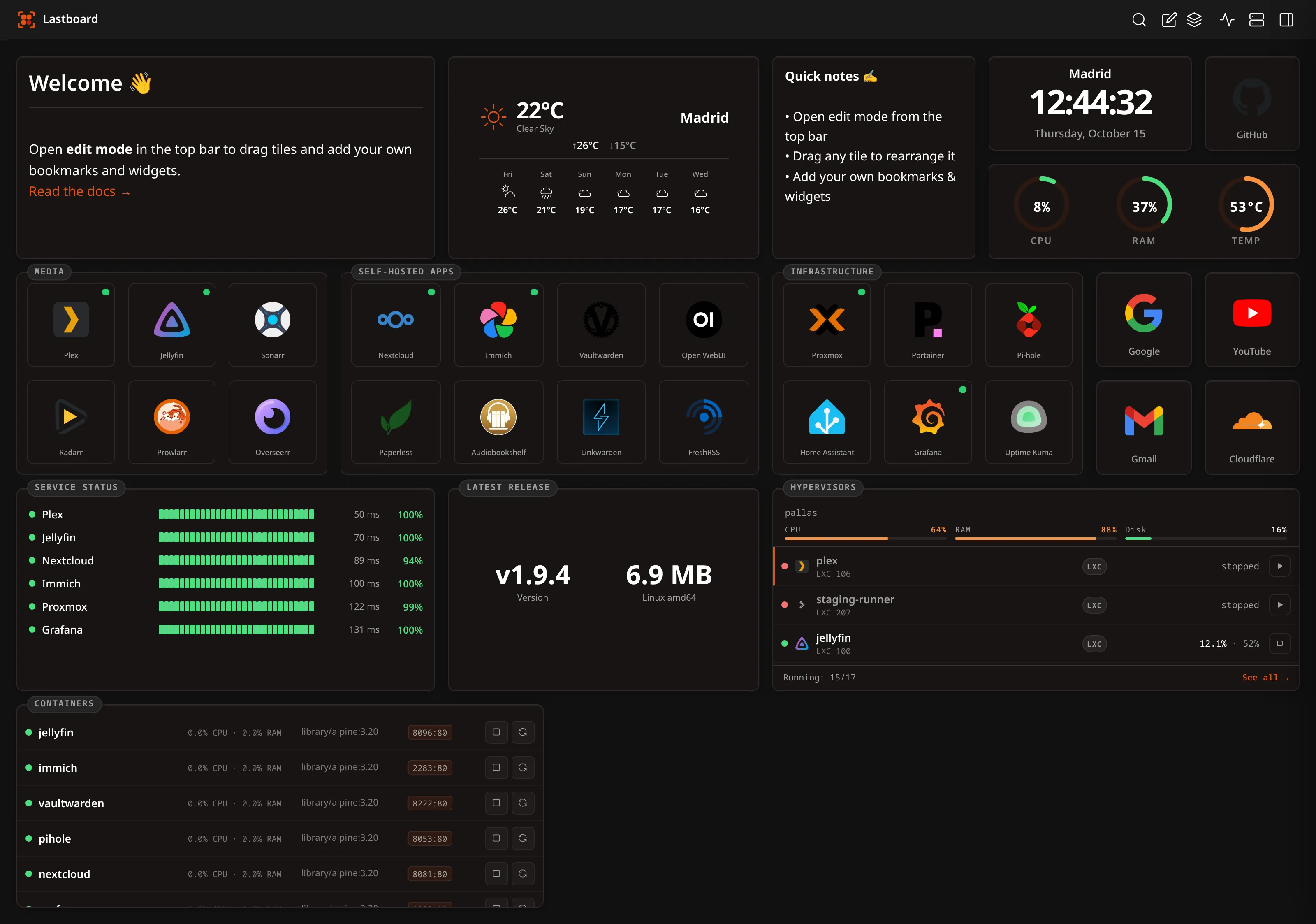
Task: Open the Gmail bookmark
Action: tap(1144, 427)
